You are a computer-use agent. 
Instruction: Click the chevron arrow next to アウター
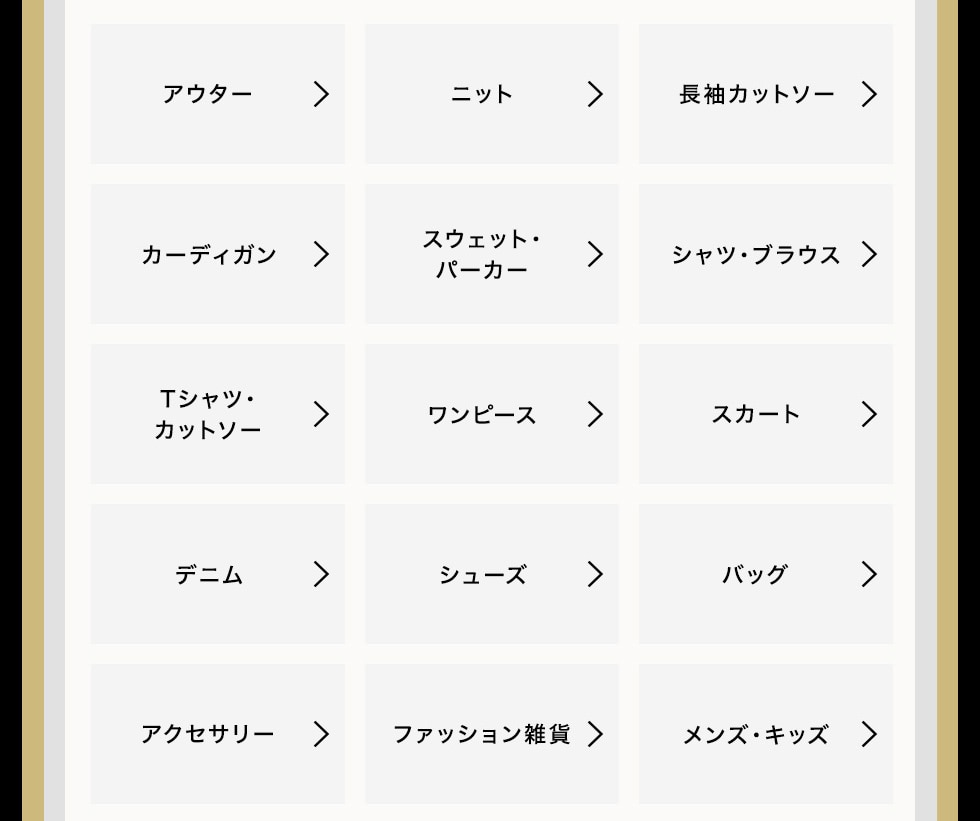(x=321, y=94)
